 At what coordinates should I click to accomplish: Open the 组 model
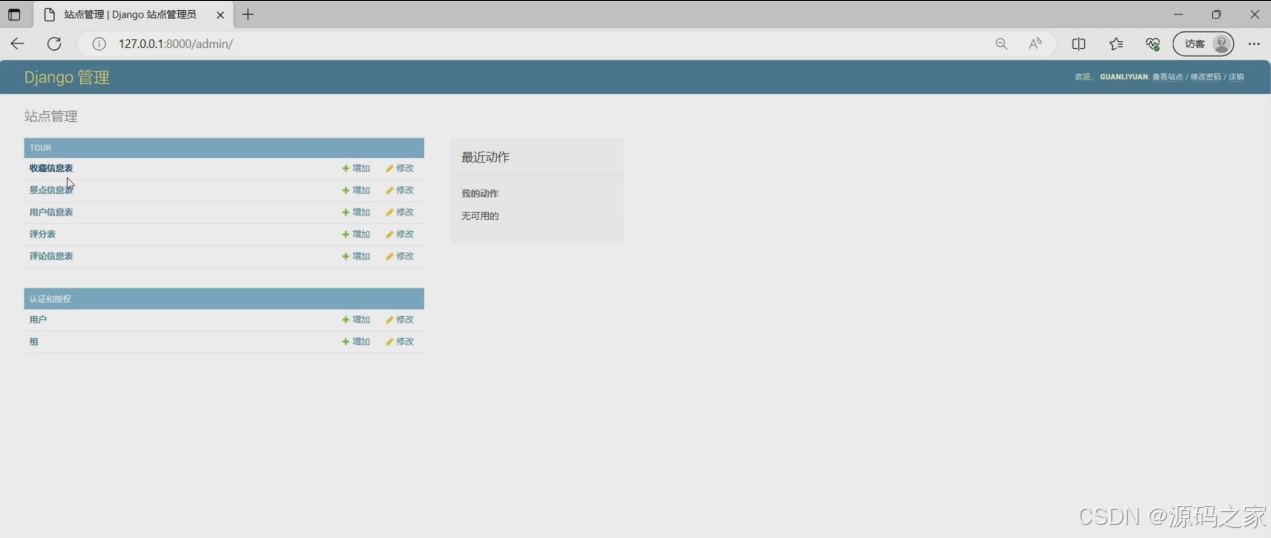(x=34, y=342)
